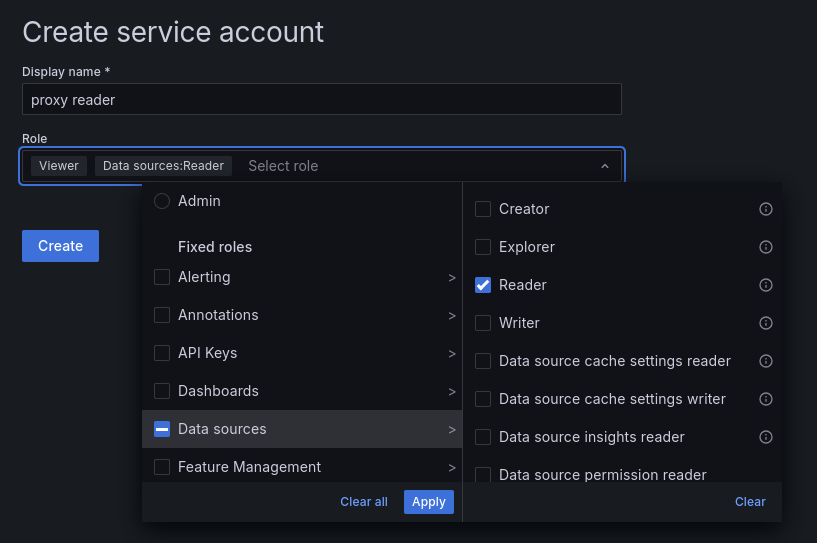Focus the Display name input field
This screenshot has height=543, width=817.
tap(321, 99)
